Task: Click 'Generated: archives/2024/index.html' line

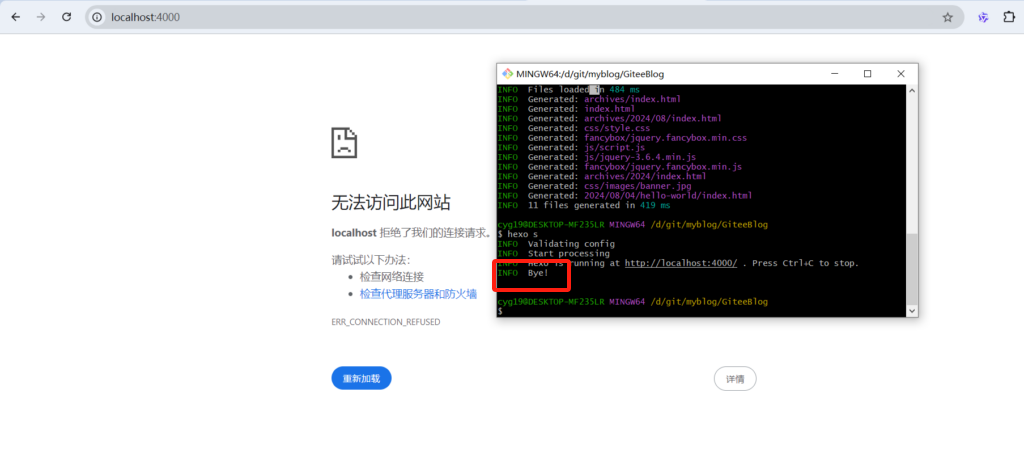Action: 602,176
